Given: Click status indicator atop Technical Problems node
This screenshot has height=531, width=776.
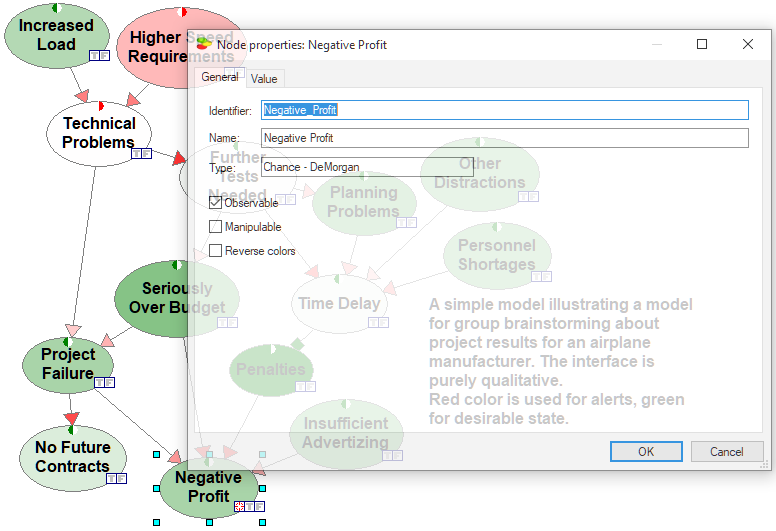Looking at the screenshot, I should pos(99,106).
